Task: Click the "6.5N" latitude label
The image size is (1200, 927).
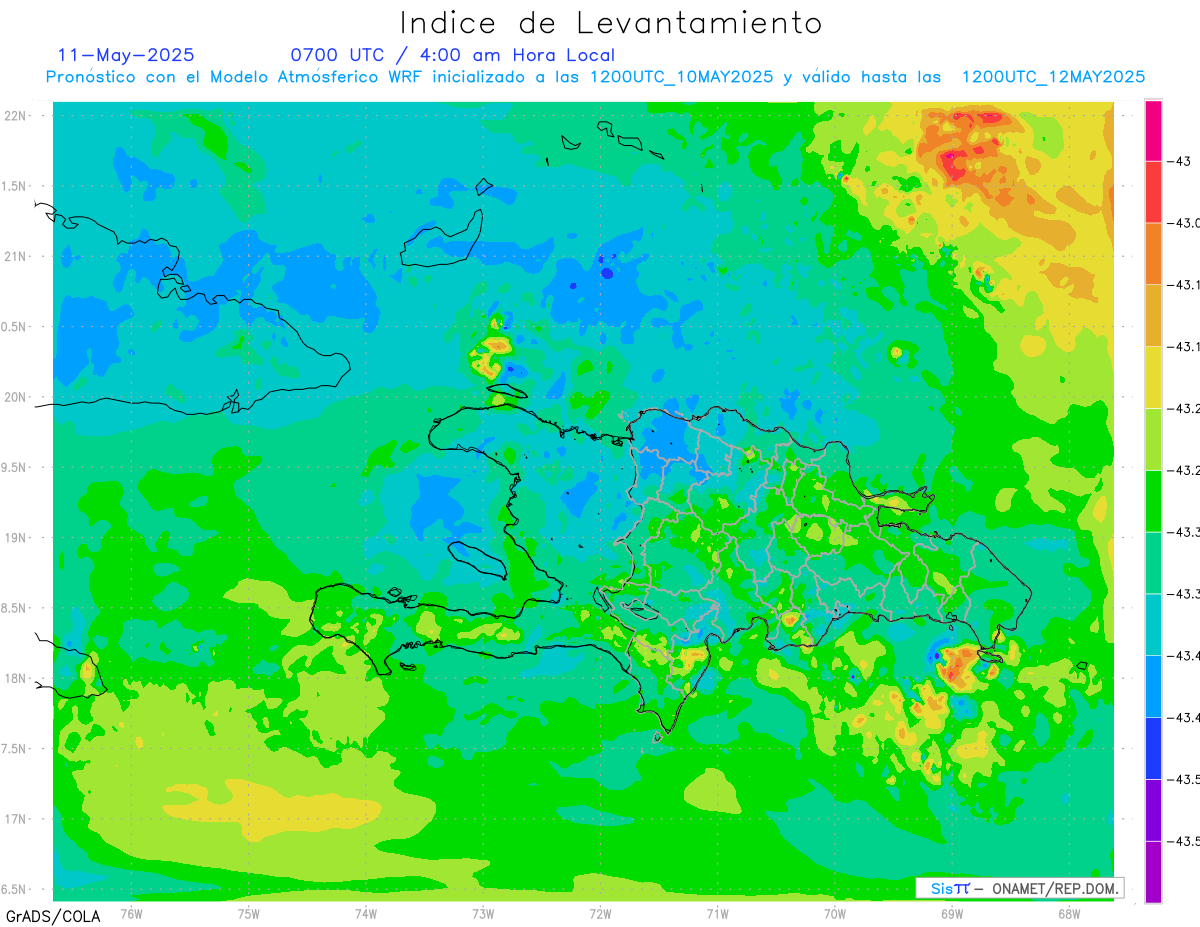Action: [x=15, y=889]
